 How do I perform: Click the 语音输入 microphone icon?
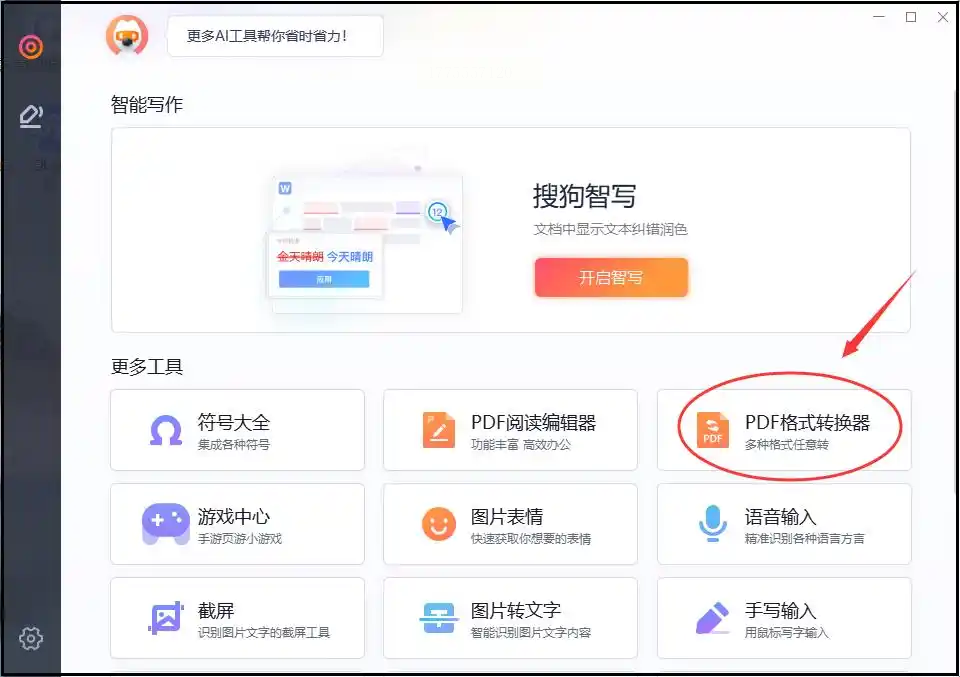pos(713,523)
